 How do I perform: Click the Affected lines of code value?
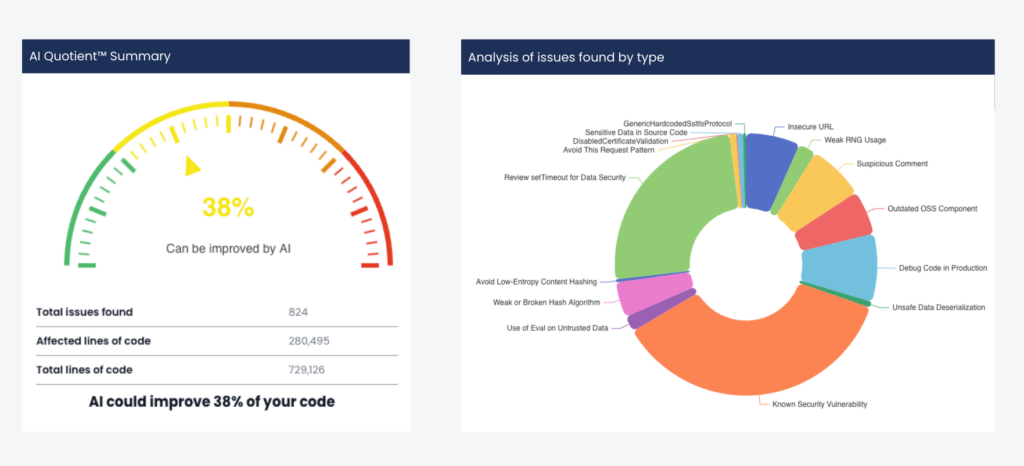(x=307, y=341)
